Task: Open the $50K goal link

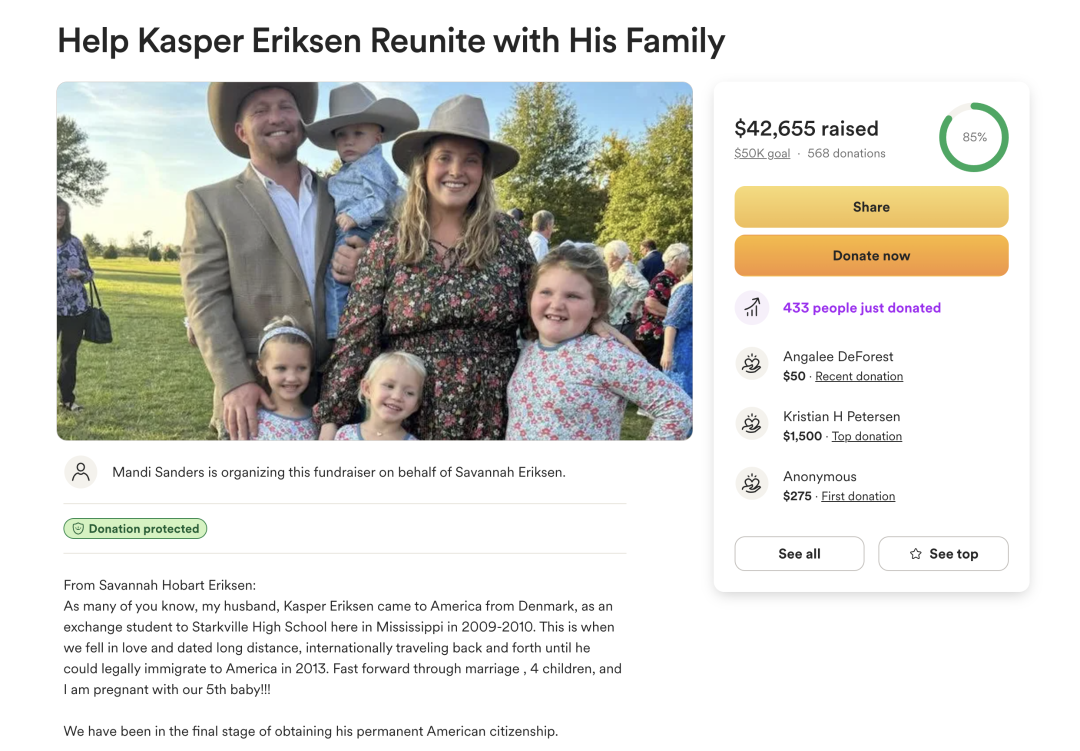Action: point(762,154)
